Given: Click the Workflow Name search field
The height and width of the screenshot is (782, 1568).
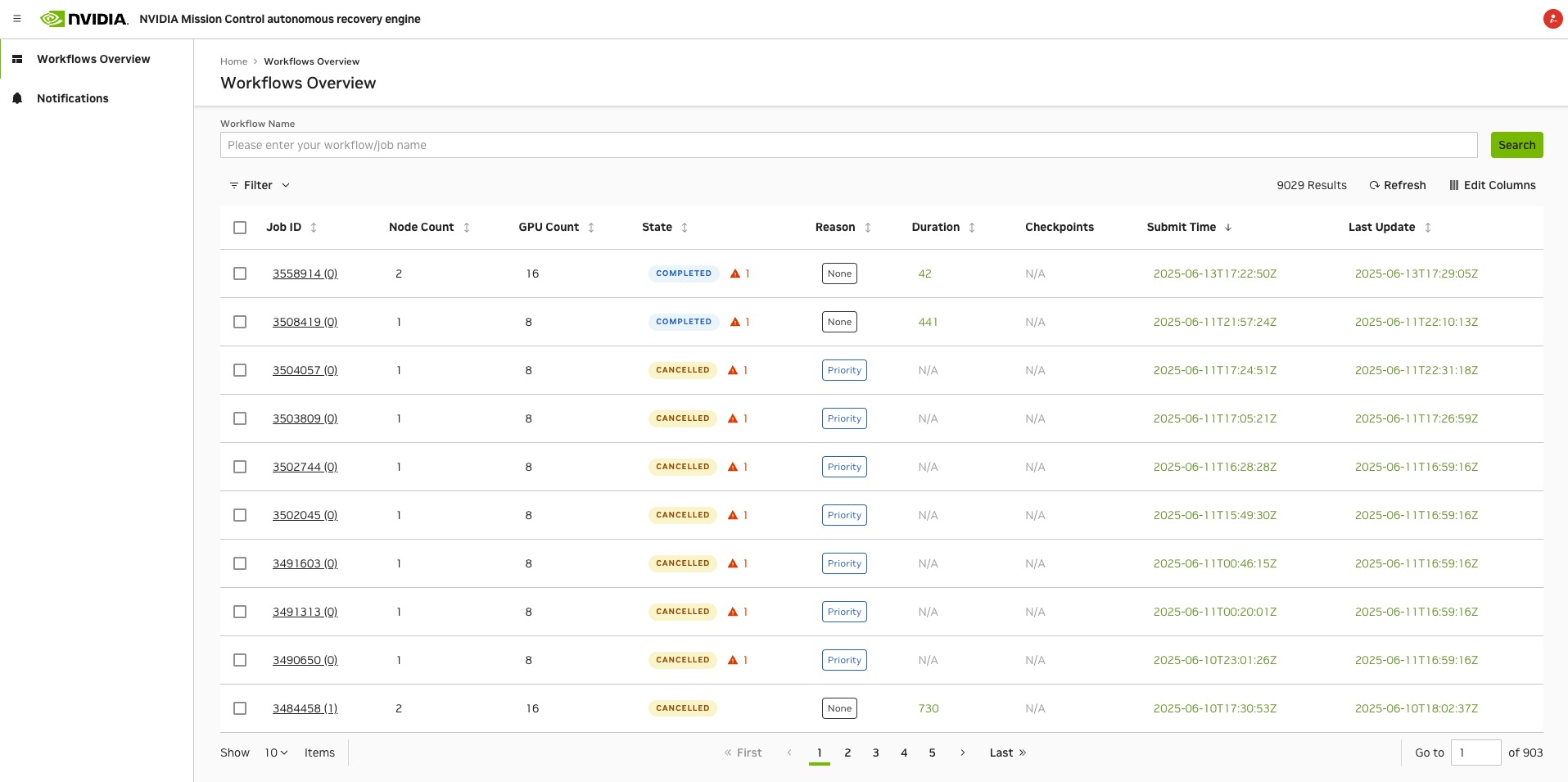Looking at the screenshot, I should 848,145.
